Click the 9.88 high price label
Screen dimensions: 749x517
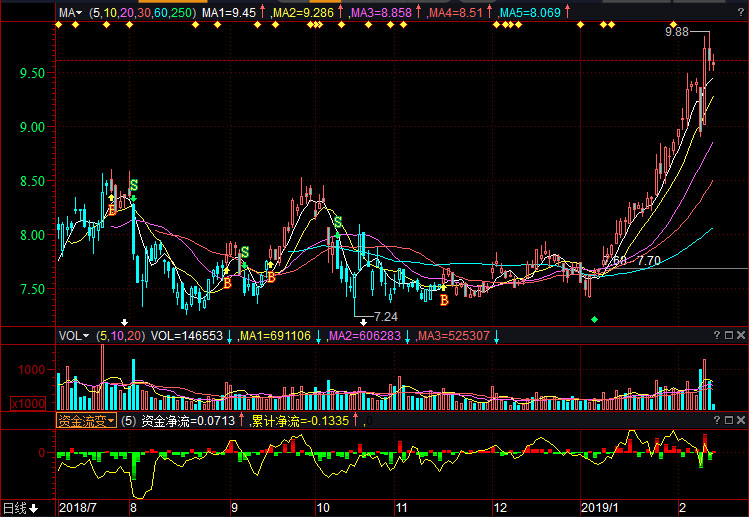tap(677, 33)
